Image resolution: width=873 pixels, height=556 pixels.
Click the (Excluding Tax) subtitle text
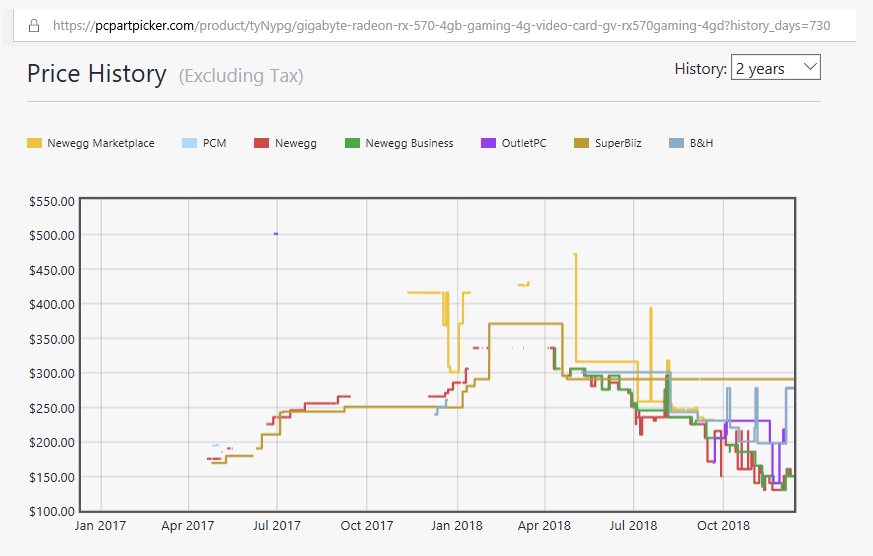pyautogui.click(x=241, y=76)
